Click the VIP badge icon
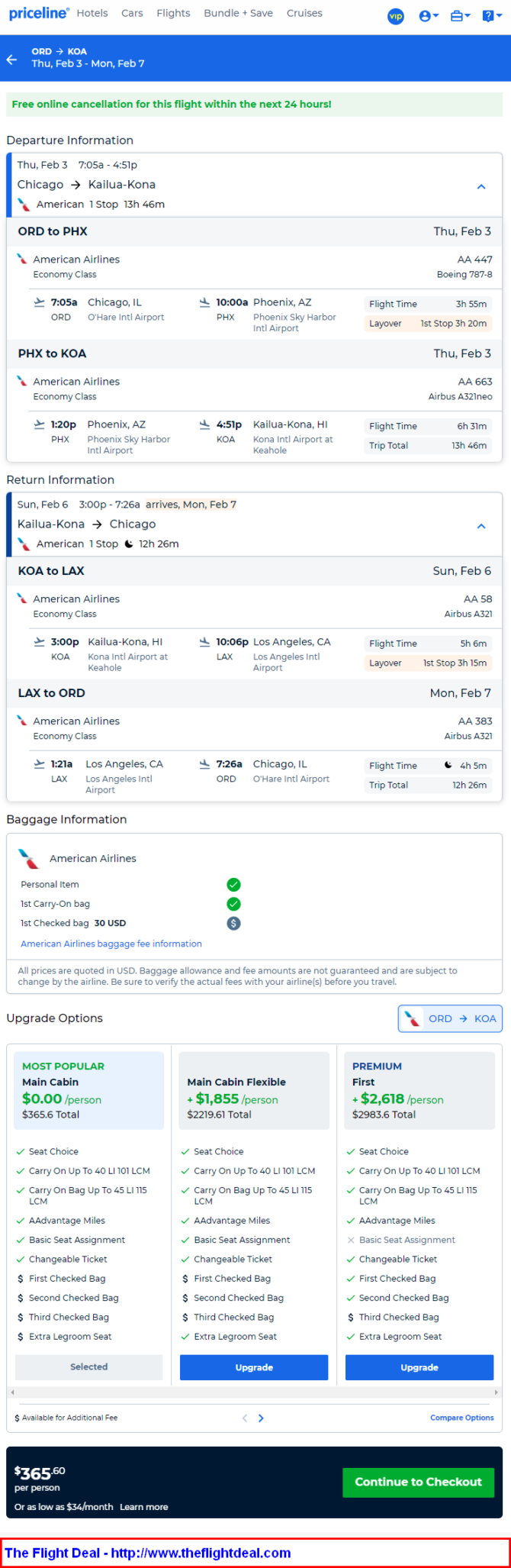511x1568 pixels. (396, 16)
